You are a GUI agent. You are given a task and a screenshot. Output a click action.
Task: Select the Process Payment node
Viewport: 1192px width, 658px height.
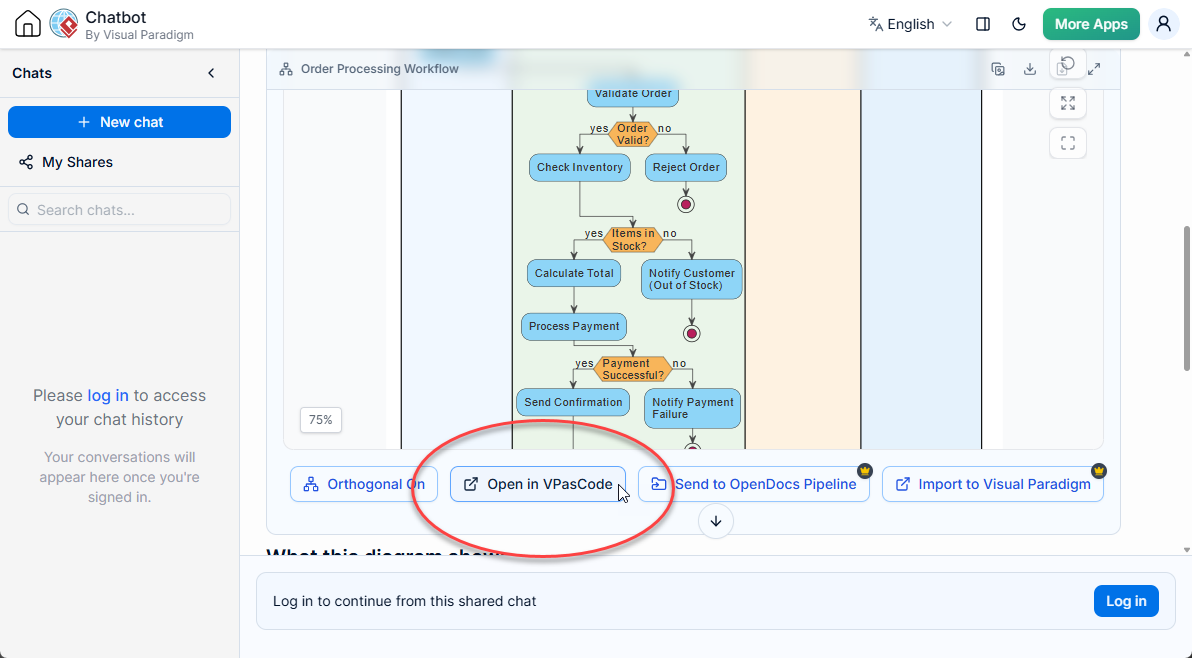(574, 327)
